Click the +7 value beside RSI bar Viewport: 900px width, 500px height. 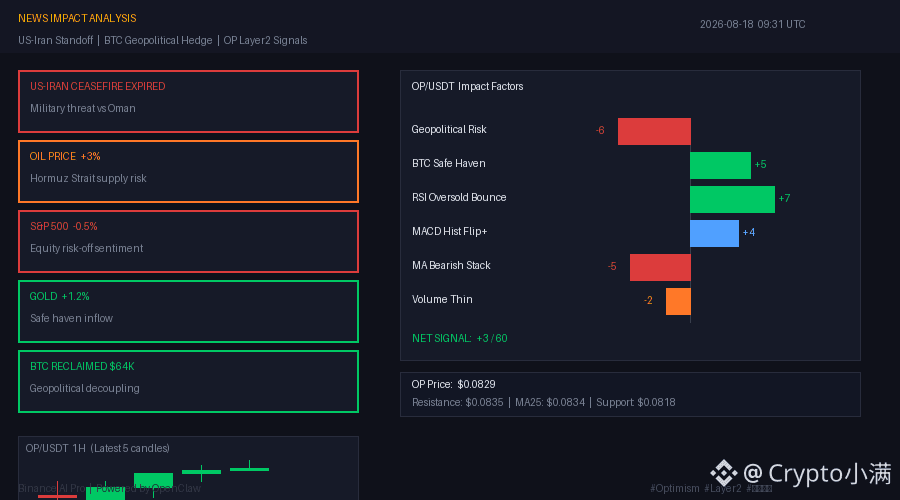tap(785, 199)
